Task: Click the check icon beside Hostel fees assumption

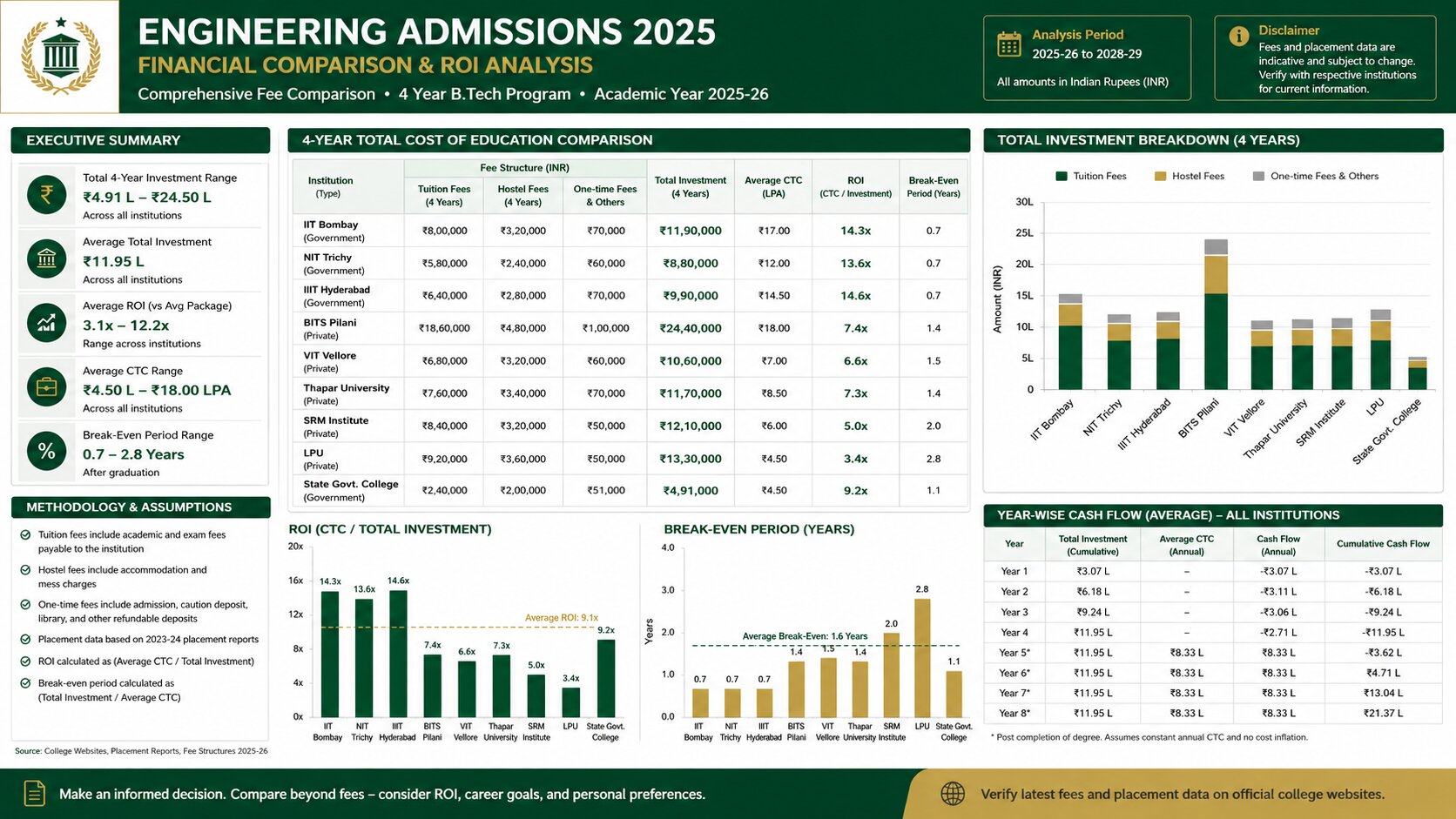Action: click(x=25, y=570)
